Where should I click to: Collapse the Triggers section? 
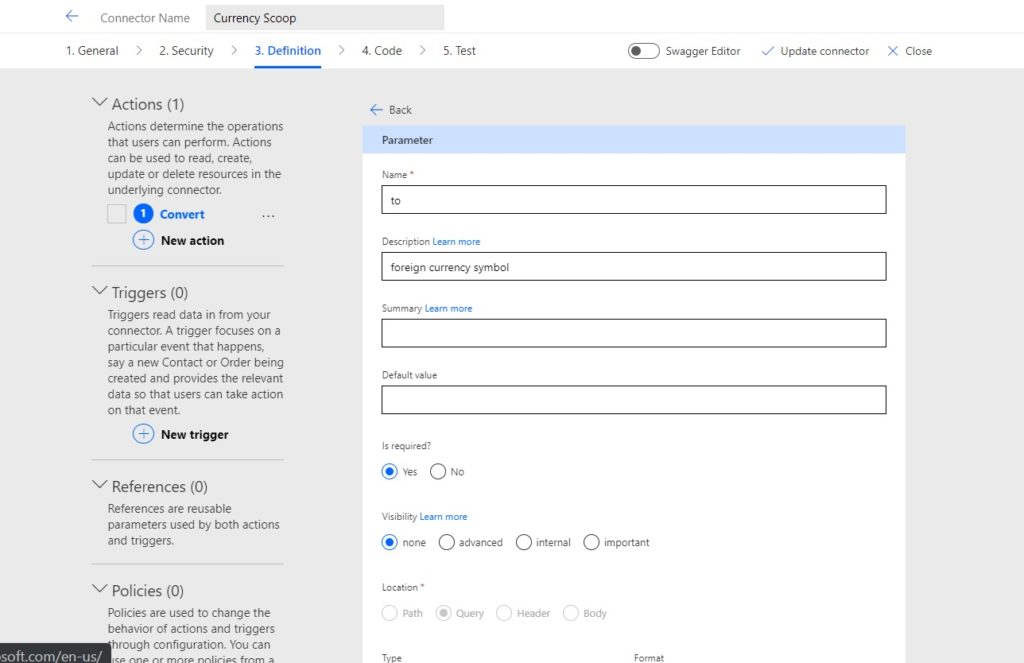[100, 292]
